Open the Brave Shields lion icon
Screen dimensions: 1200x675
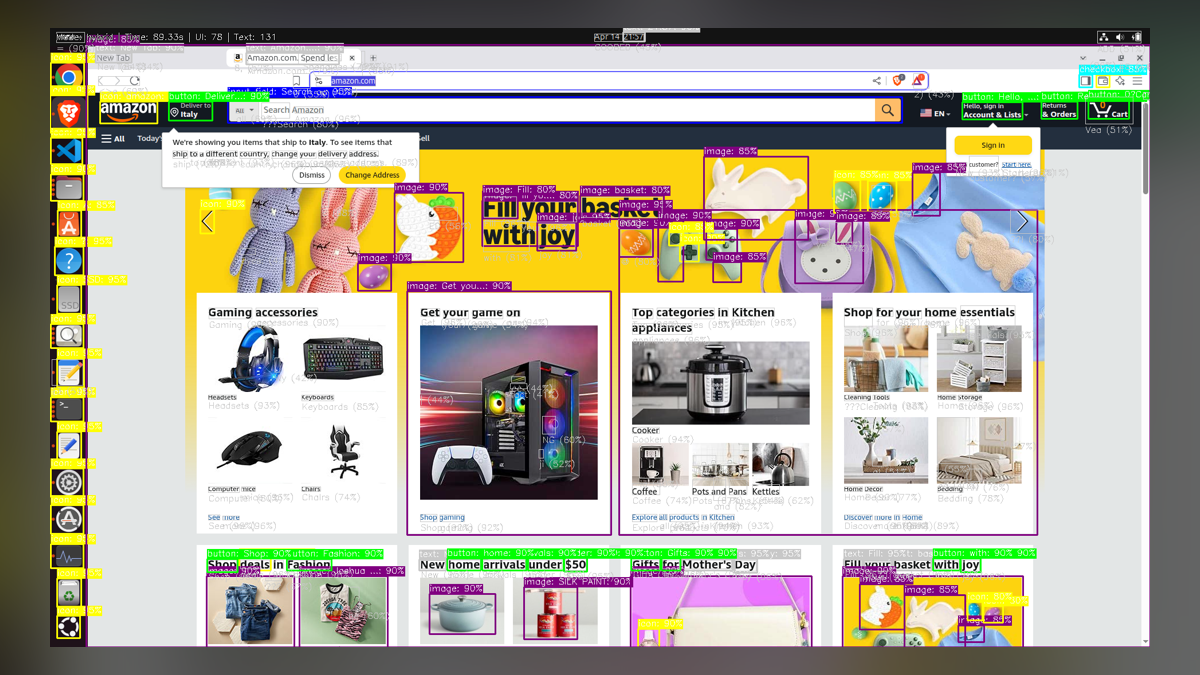(897, 81)
